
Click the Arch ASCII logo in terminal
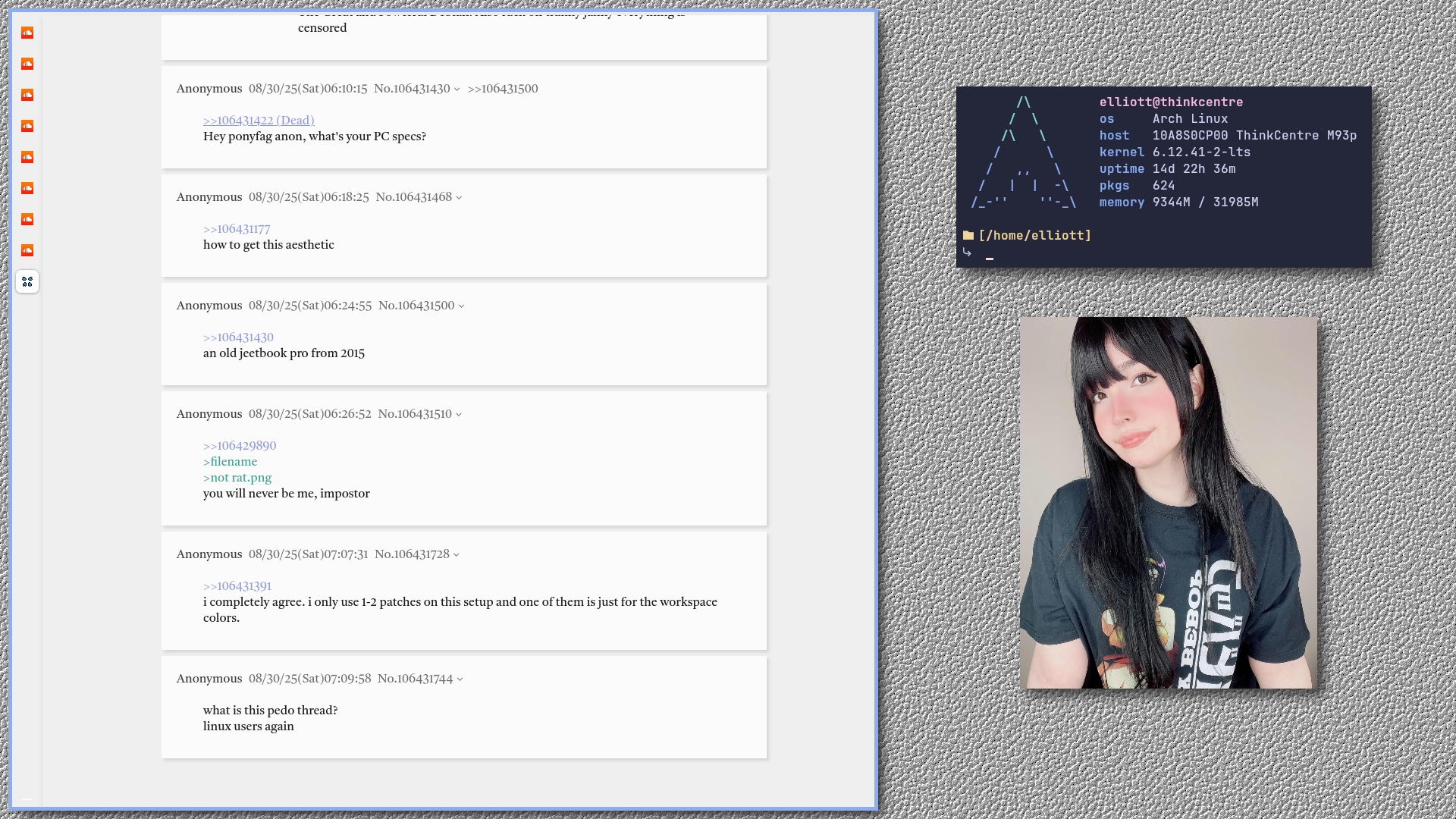1023,152
